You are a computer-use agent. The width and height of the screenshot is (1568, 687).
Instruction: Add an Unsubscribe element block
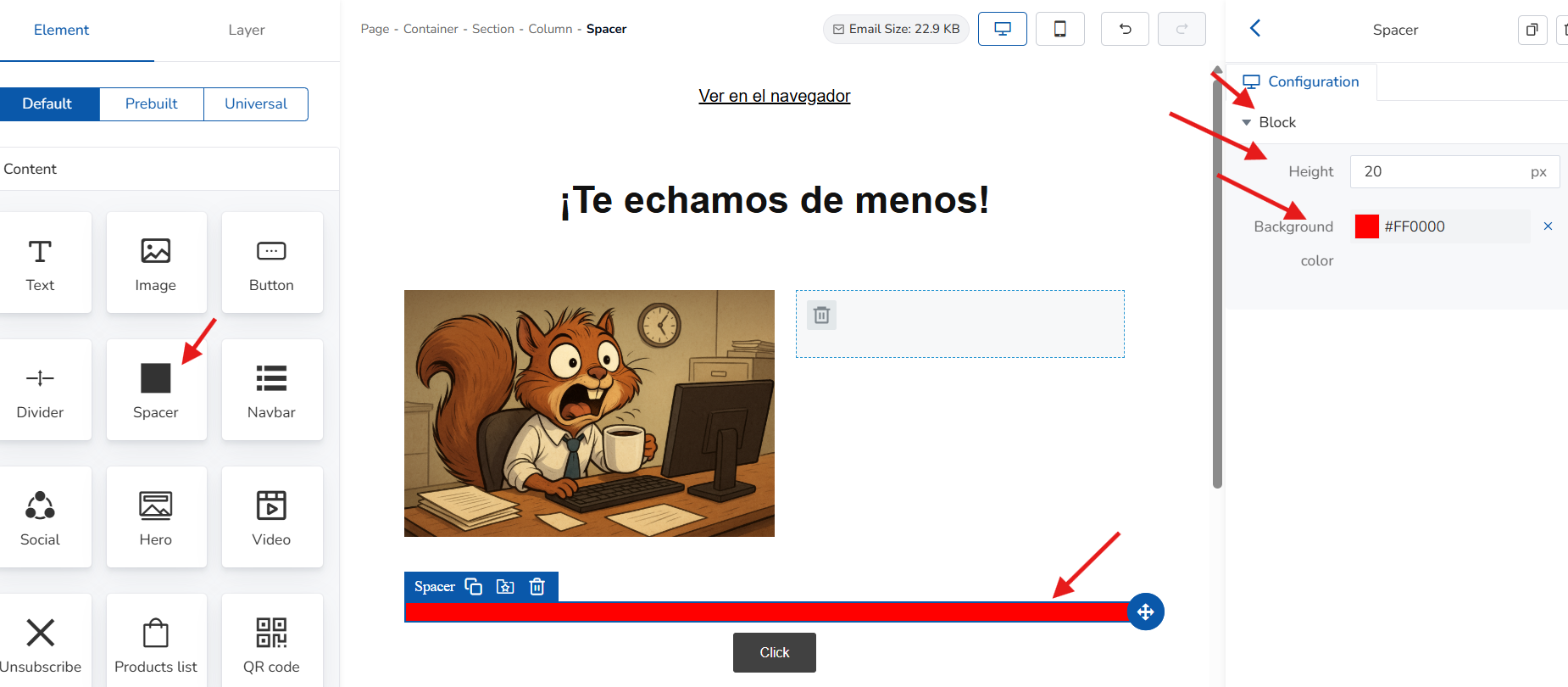[x=40, y=641]
